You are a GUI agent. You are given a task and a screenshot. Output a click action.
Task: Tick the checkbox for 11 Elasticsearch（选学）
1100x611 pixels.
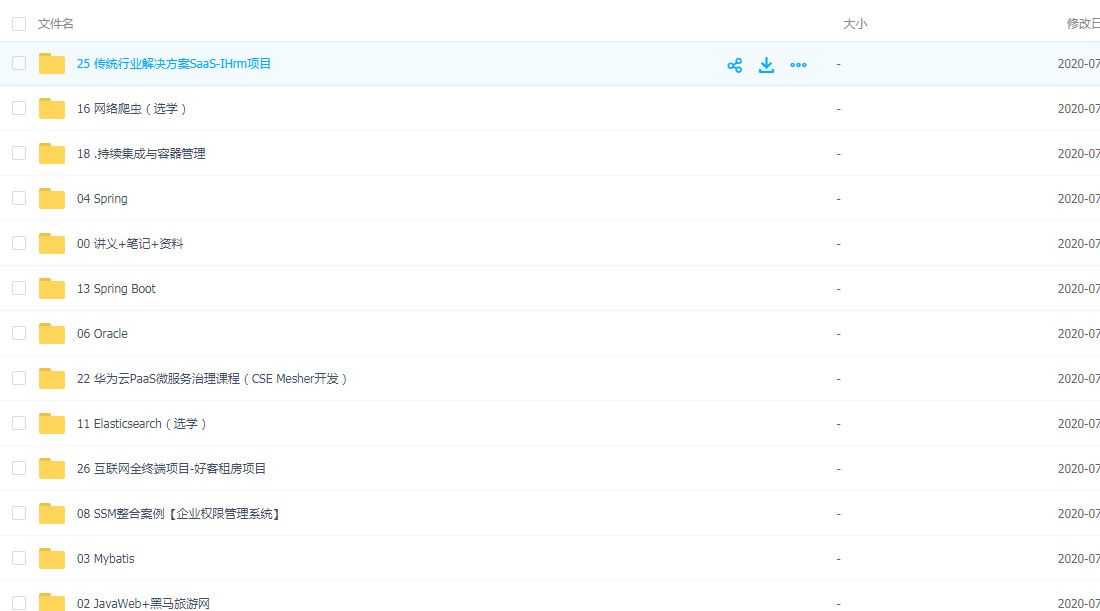pos(19,423)
